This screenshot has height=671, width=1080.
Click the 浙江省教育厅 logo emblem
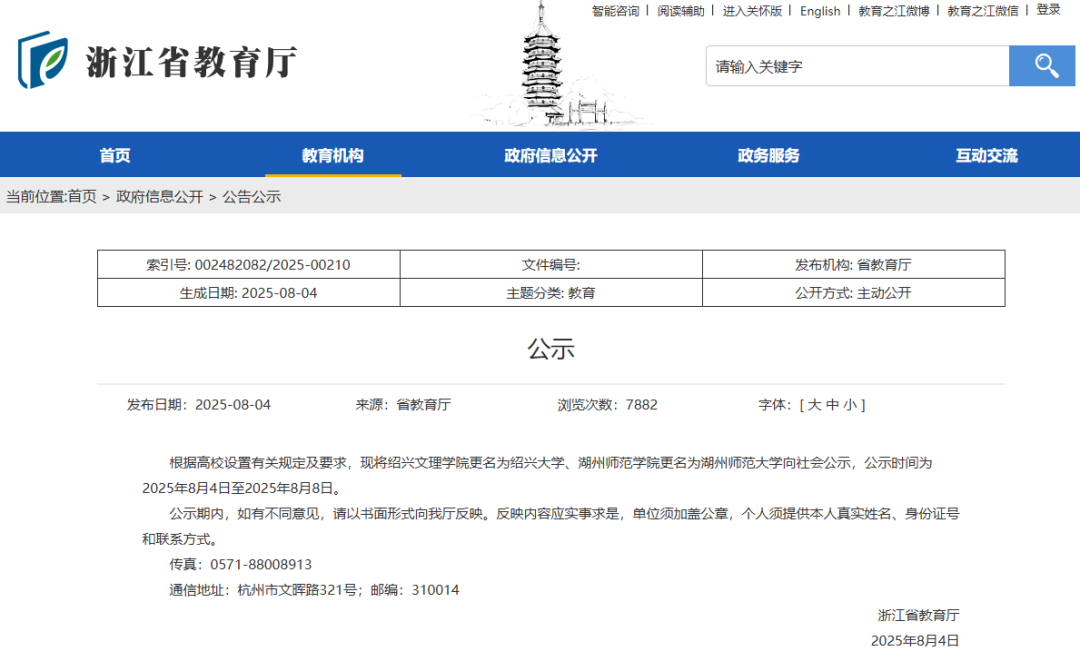(x=43, y=59)
